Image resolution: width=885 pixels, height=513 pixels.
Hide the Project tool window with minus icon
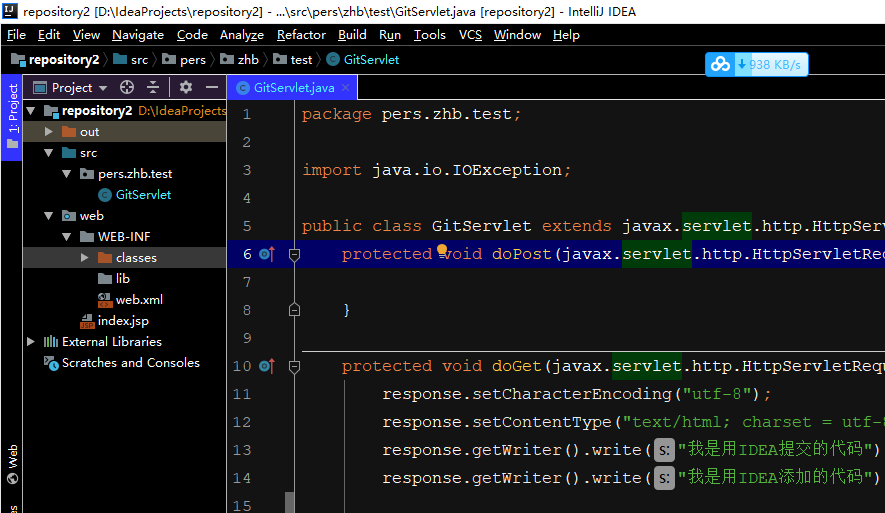coord(212,87)
